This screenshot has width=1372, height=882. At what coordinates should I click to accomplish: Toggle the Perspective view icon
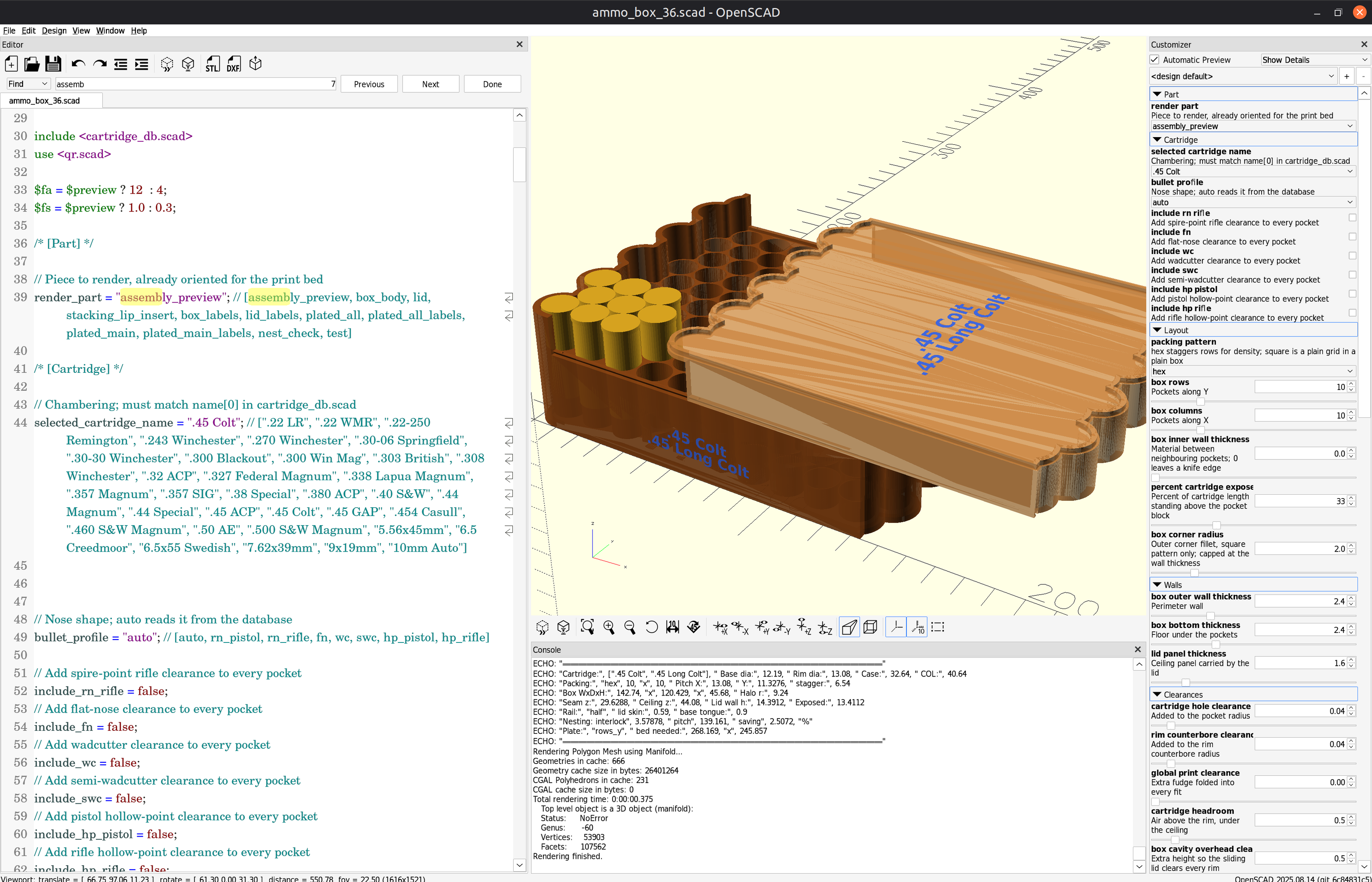pos(849,627)
